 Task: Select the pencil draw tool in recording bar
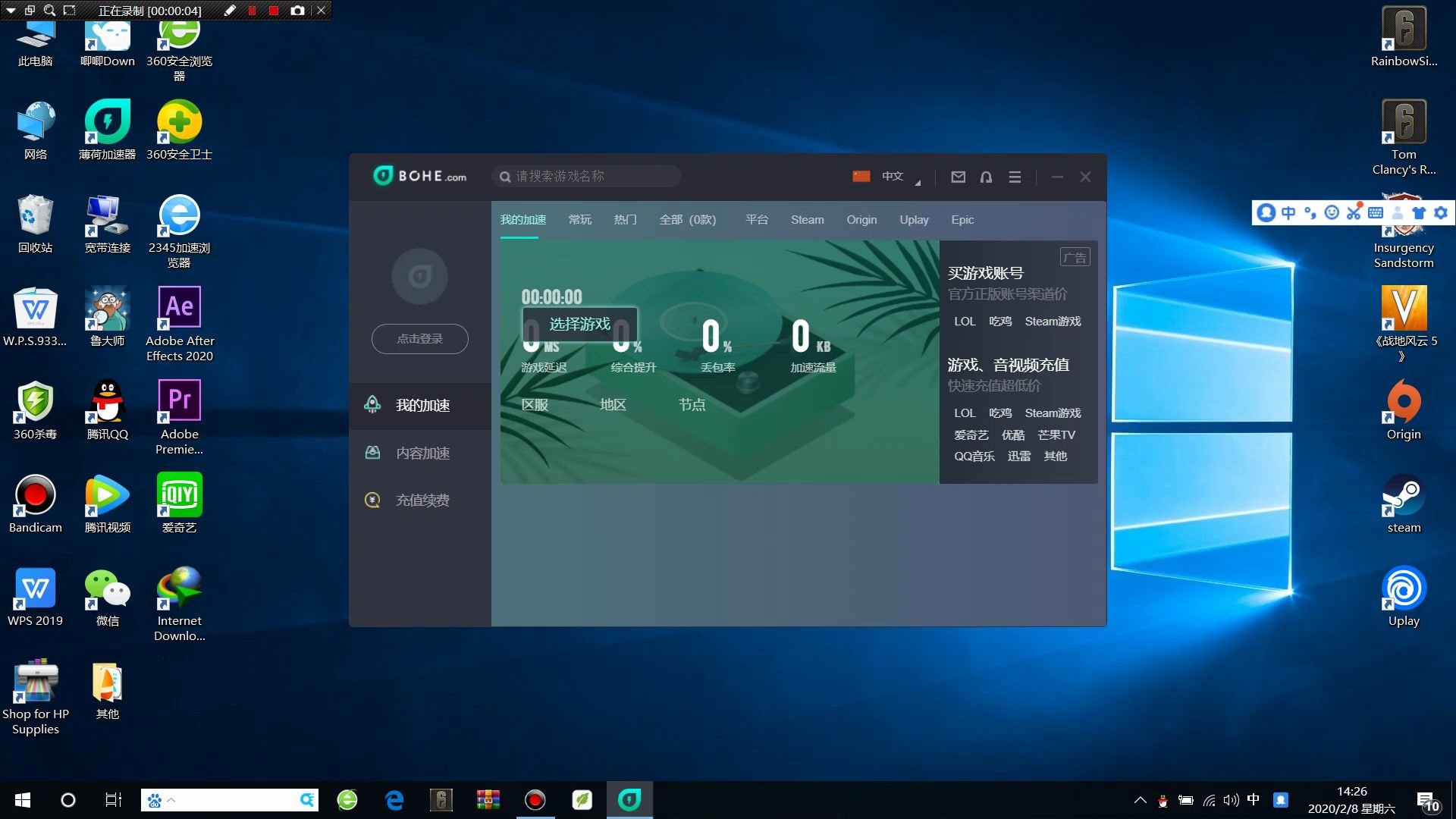pos(230,11)
